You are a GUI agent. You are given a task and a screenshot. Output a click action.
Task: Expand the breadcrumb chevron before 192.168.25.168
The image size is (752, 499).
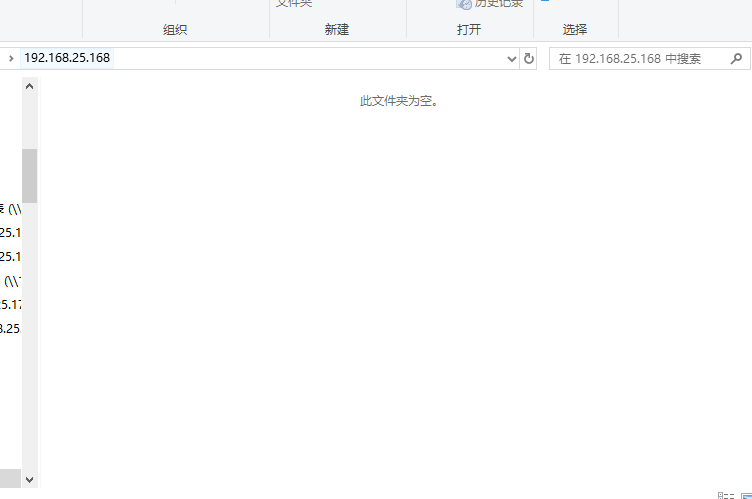[11, 59]
